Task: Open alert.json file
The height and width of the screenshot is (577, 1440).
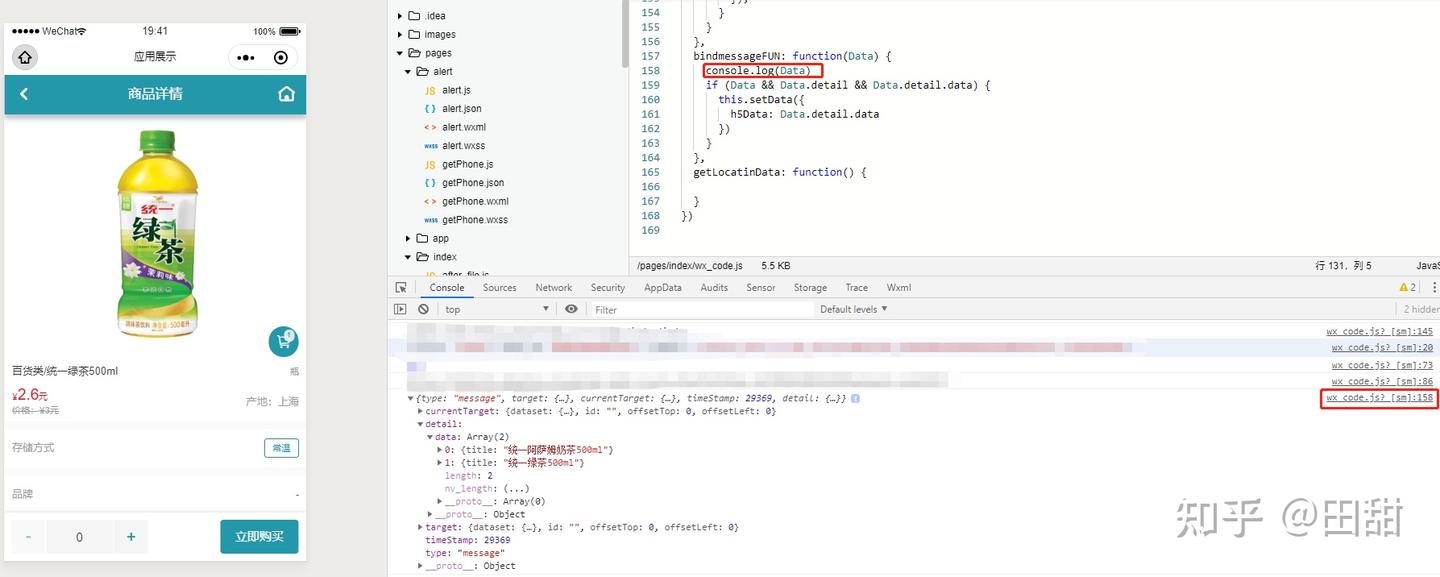Action: 461,109
